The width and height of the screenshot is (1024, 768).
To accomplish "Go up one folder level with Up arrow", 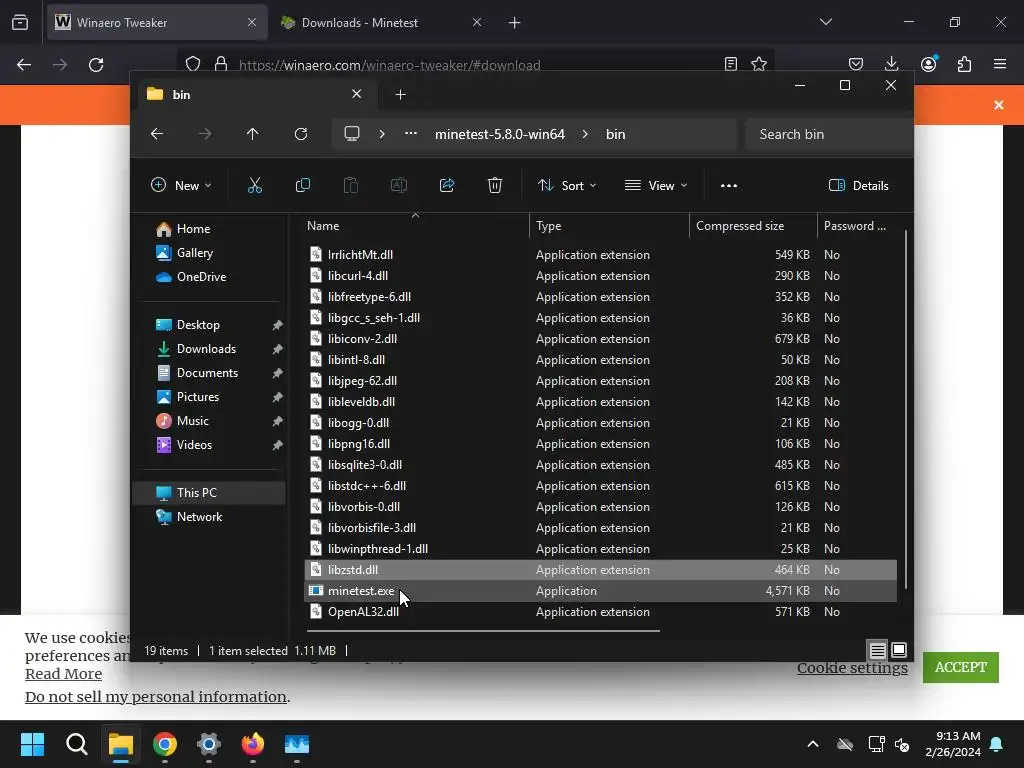I will (x=253, y=134).
